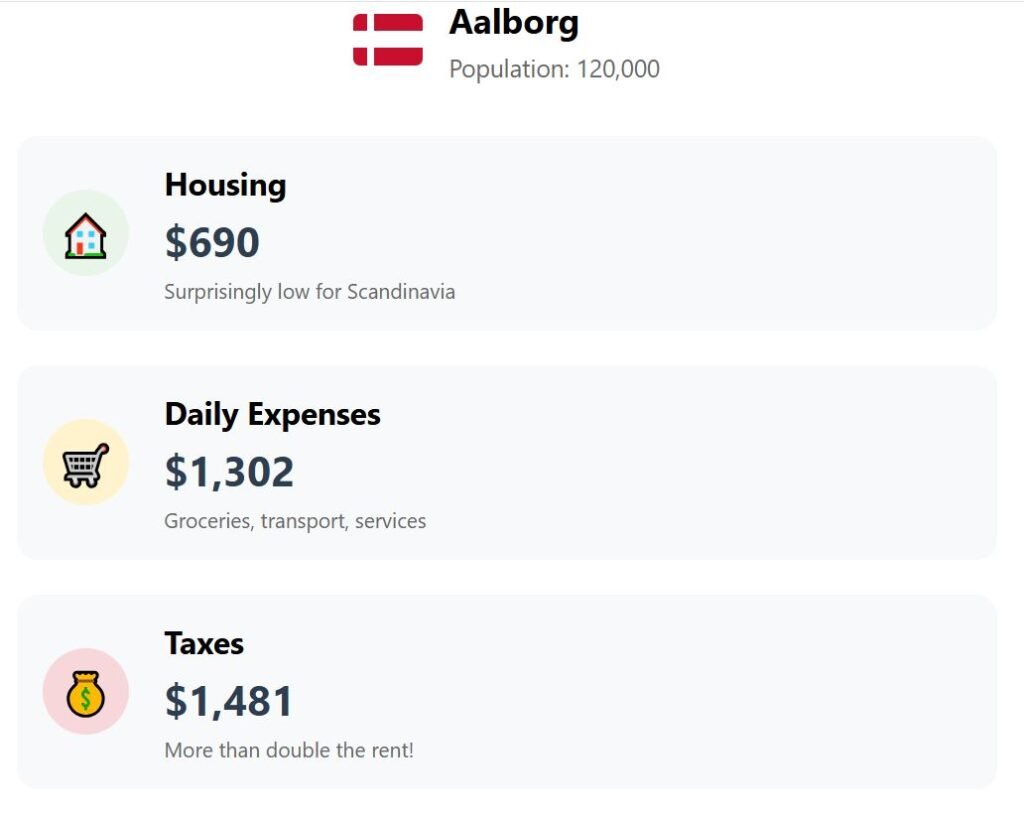This screenshot has height=817, width=1024.
Task: Click the shopping cart icon
Action: click(86, 465)
